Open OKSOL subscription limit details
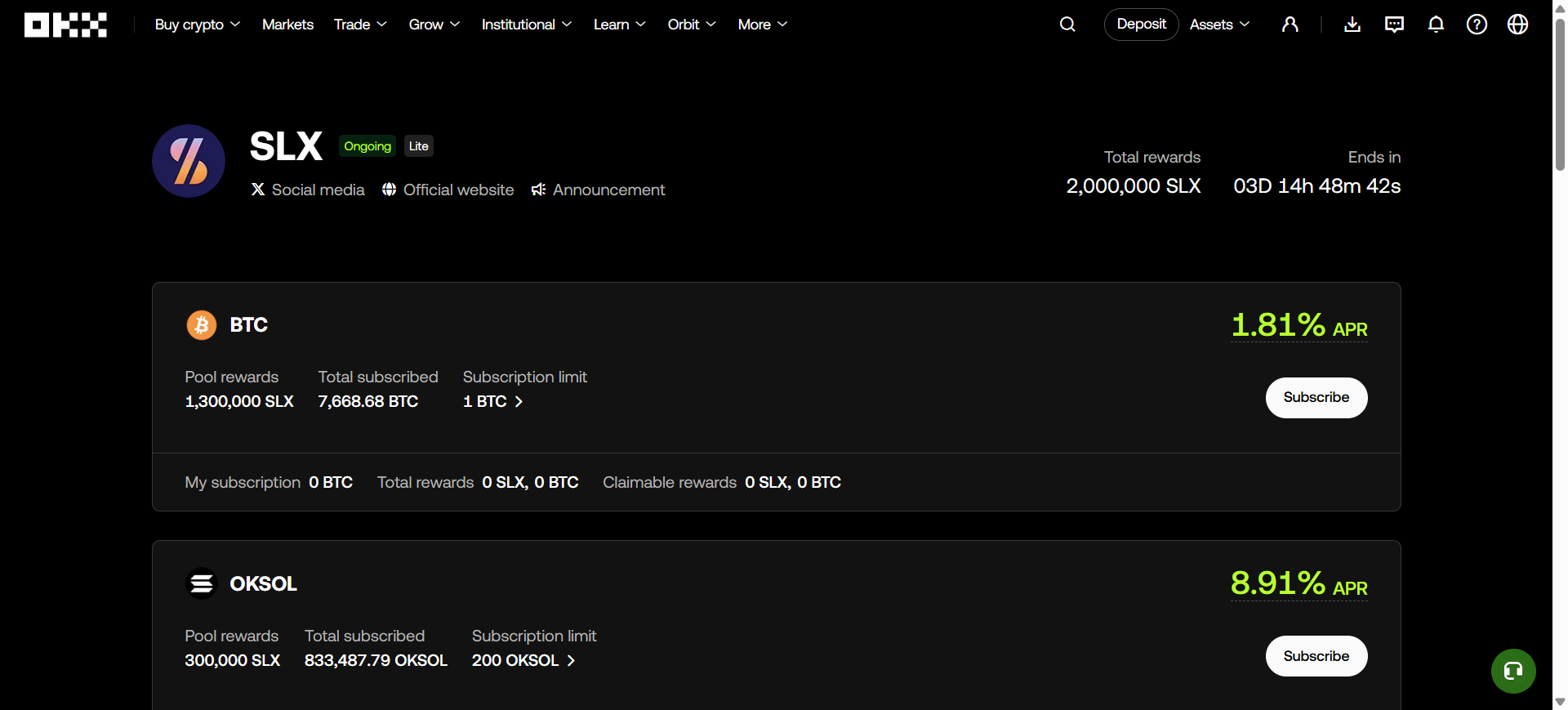The image size is (1568, 710). pos(523,660)
